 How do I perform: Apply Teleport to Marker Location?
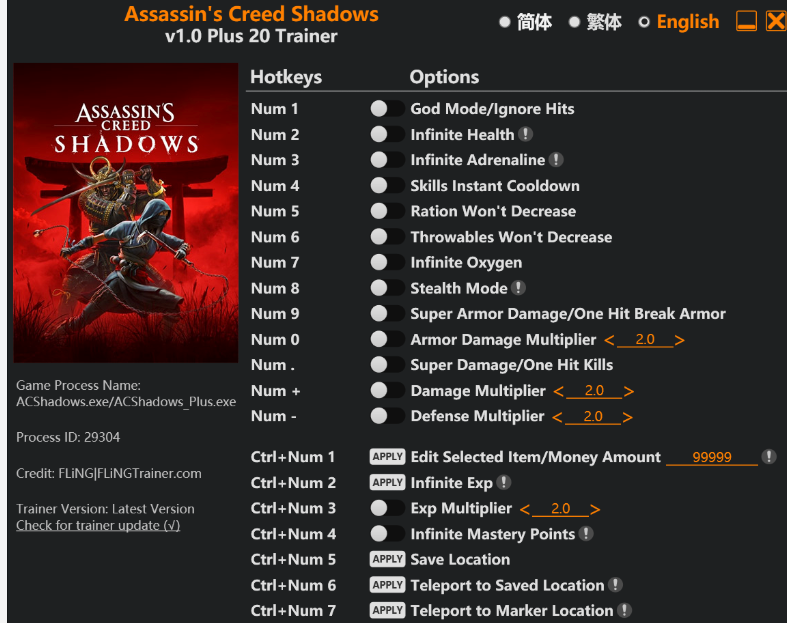coord(387,610)
